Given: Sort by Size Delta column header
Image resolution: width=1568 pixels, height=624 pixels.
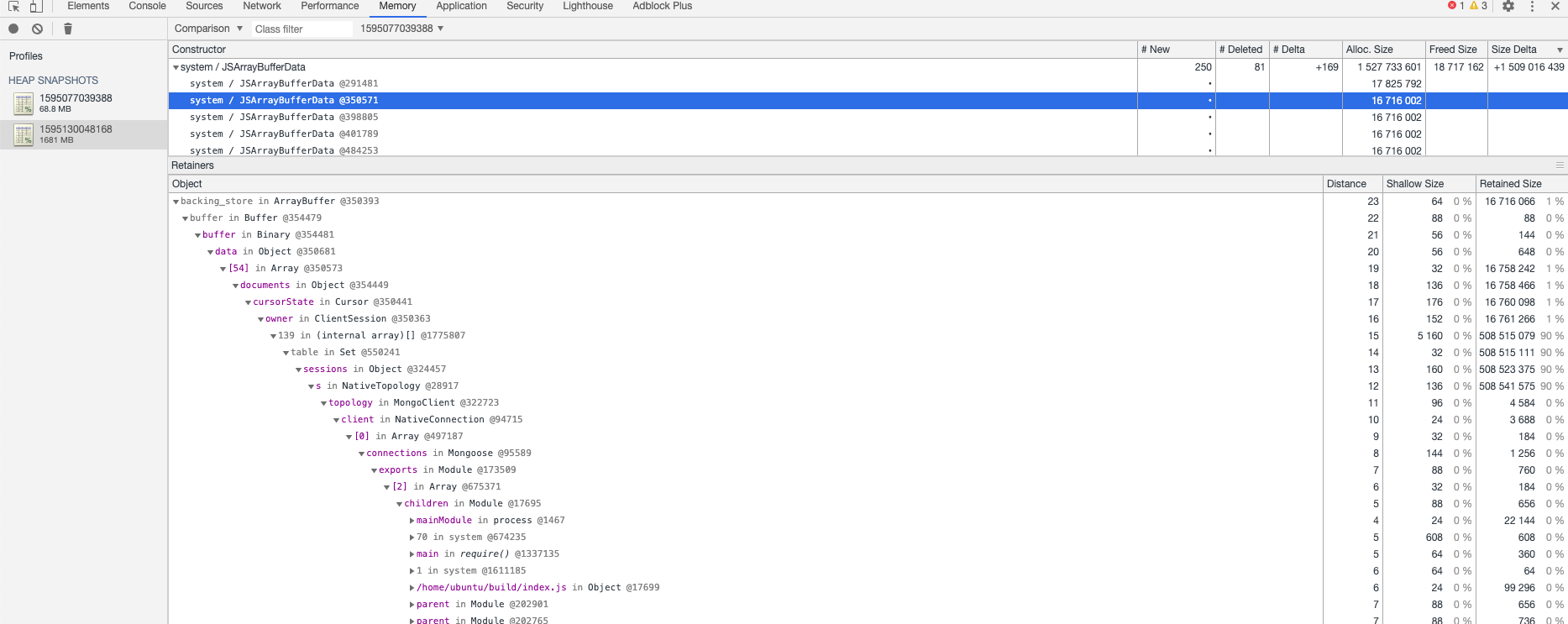Looking at the screenshot, I should tap(1528, 50).
